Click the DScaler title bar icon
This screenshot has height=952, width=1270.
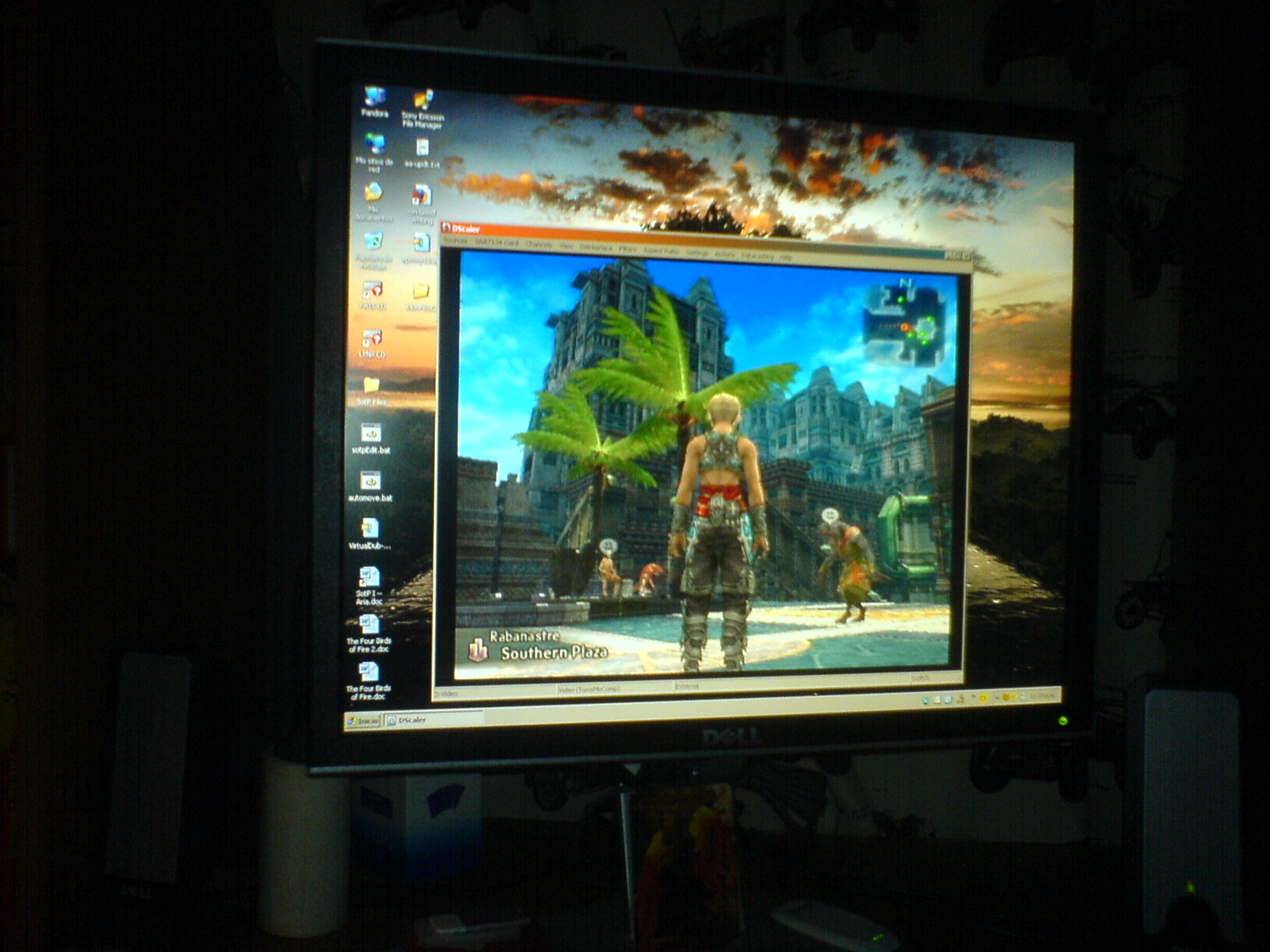click(447, 228)
